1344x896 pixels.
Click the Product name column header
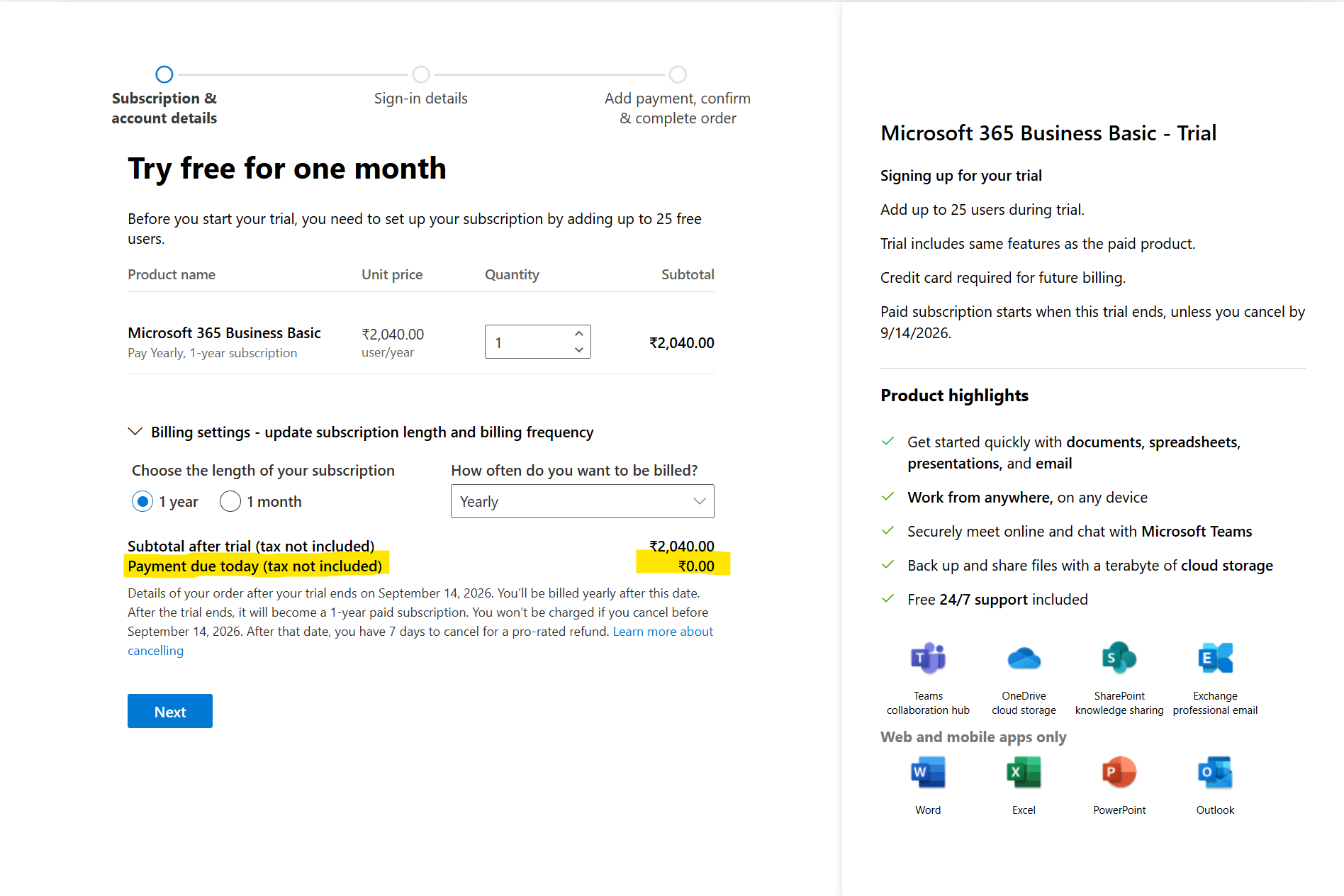coord(172,274)
